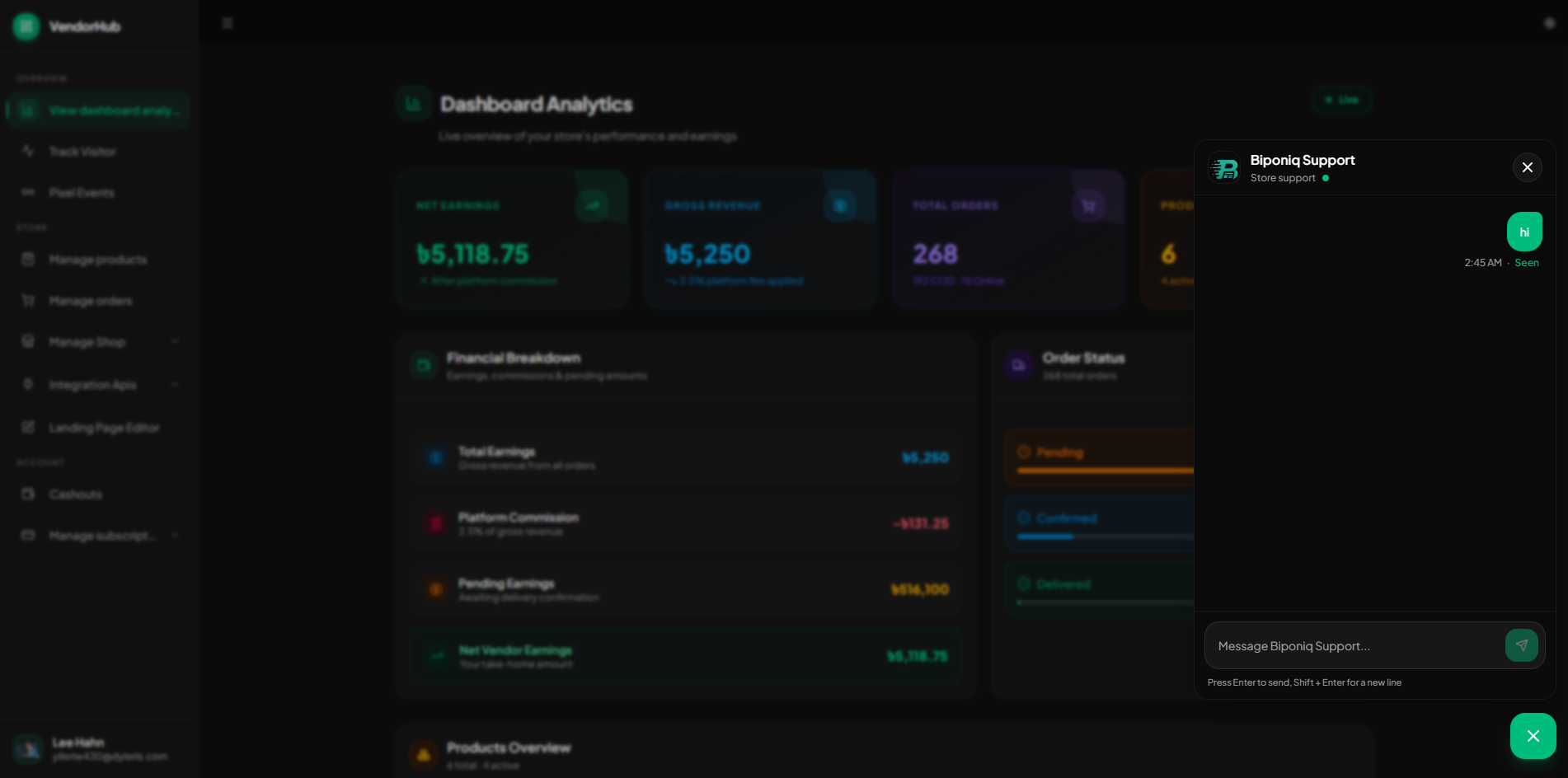Viewport: 1568px width, 778px height.
Task: Click the Pending order status progress bar
Action: click(1105, 471)
